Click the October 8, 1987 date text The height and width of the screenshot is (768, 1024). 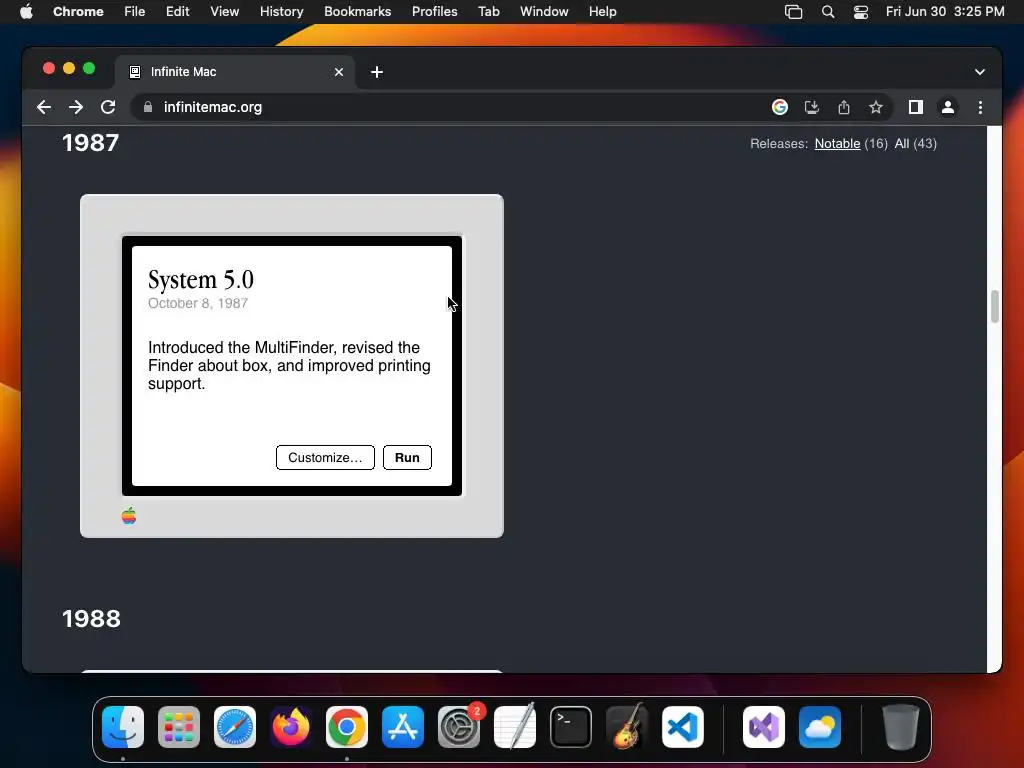tap(198, 303)
